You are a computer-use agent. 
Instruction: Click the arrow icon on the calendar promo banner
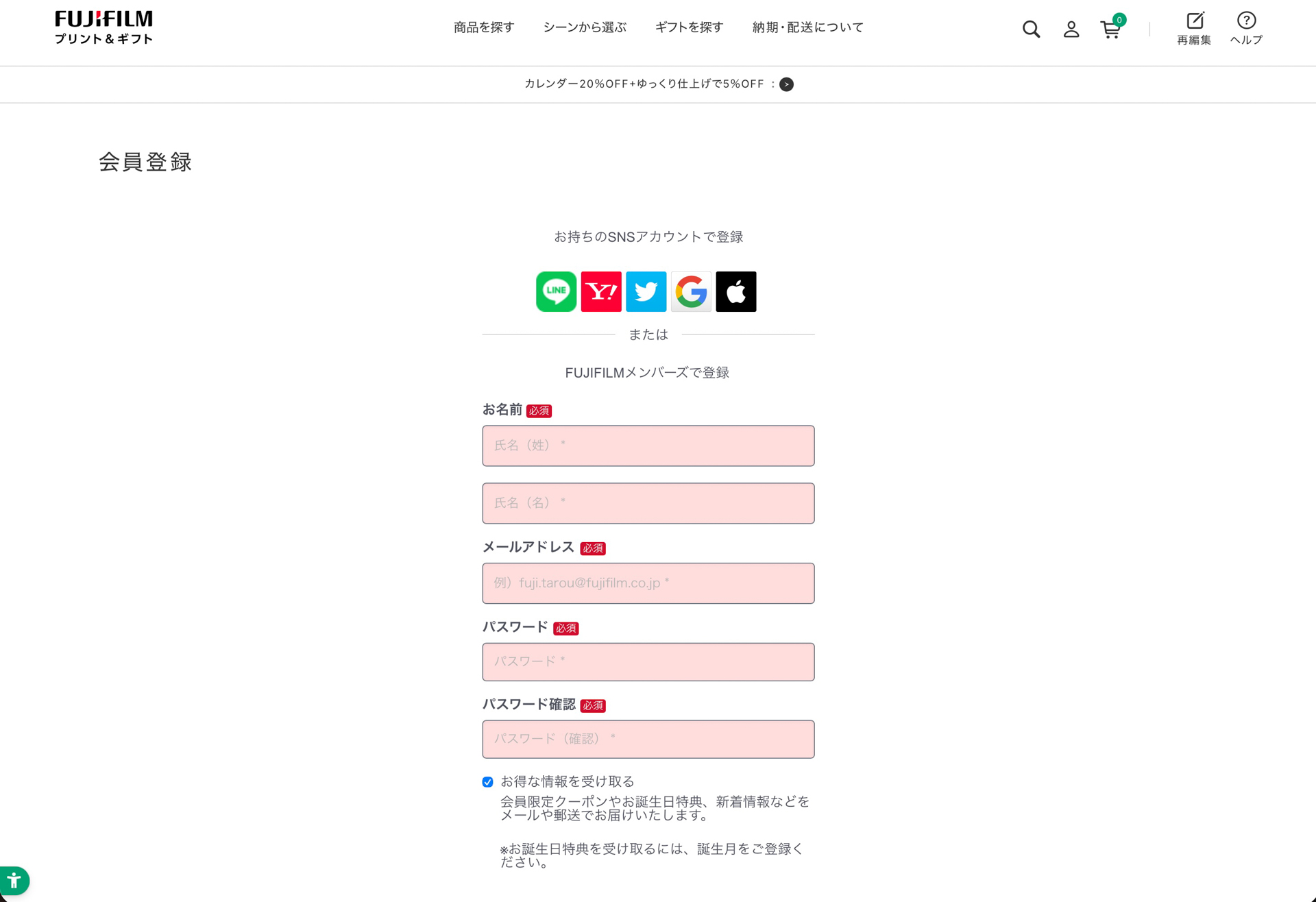(787, 84)
